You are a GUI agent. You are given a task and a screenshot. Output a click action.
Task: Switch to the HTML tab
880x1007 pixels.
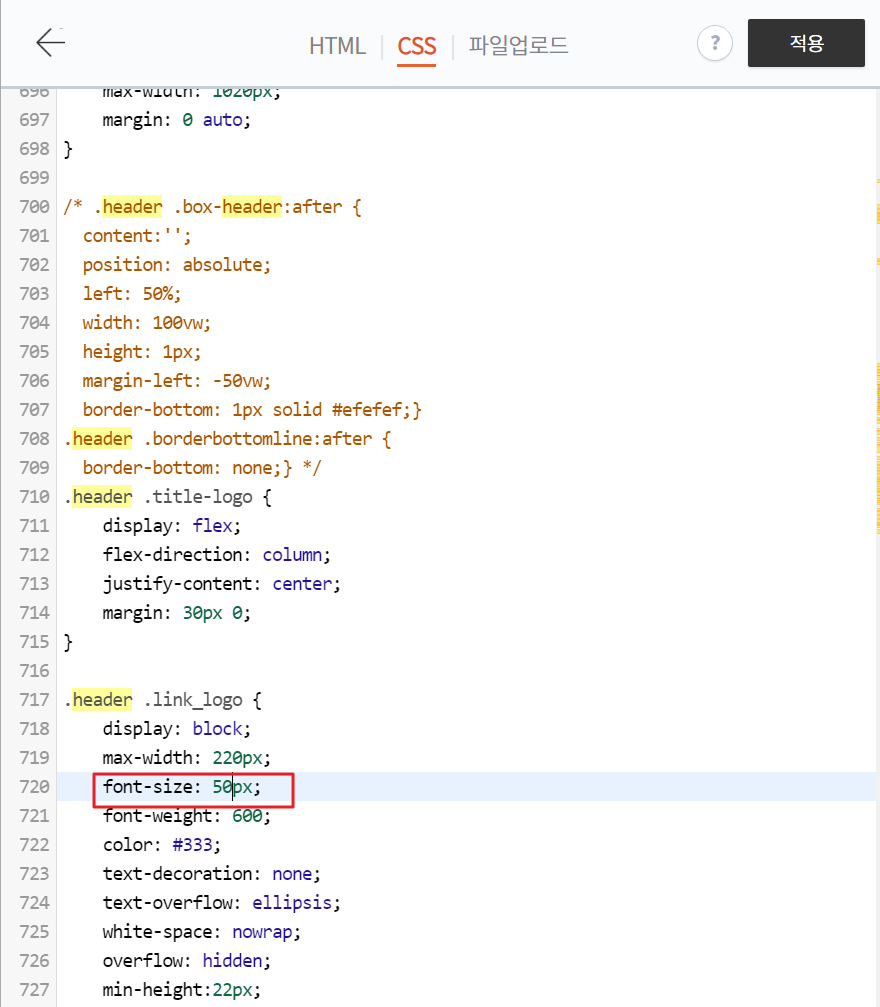[x=337, y=46]
